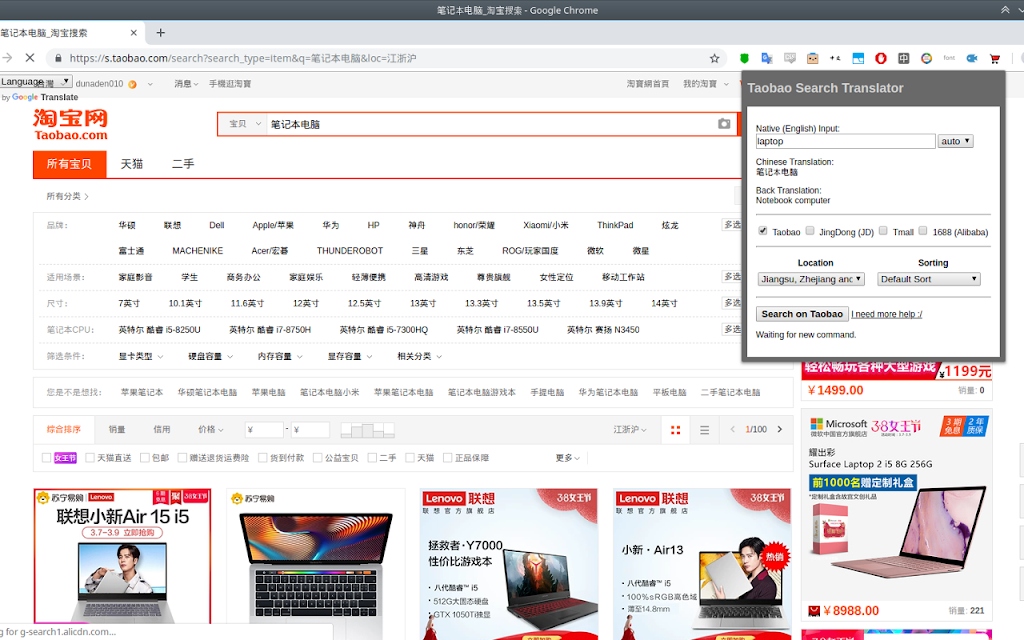Search by image using camera icon
Screen dimensions: 1024x640
coord(724,123)
